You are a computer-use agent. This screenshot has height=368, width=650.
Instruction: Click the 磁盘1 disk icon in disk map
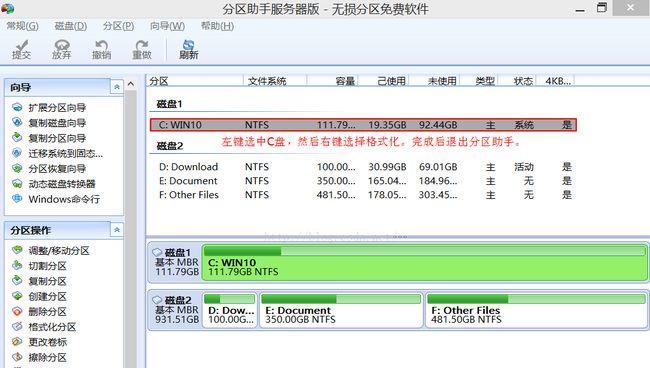coord(157,252)
